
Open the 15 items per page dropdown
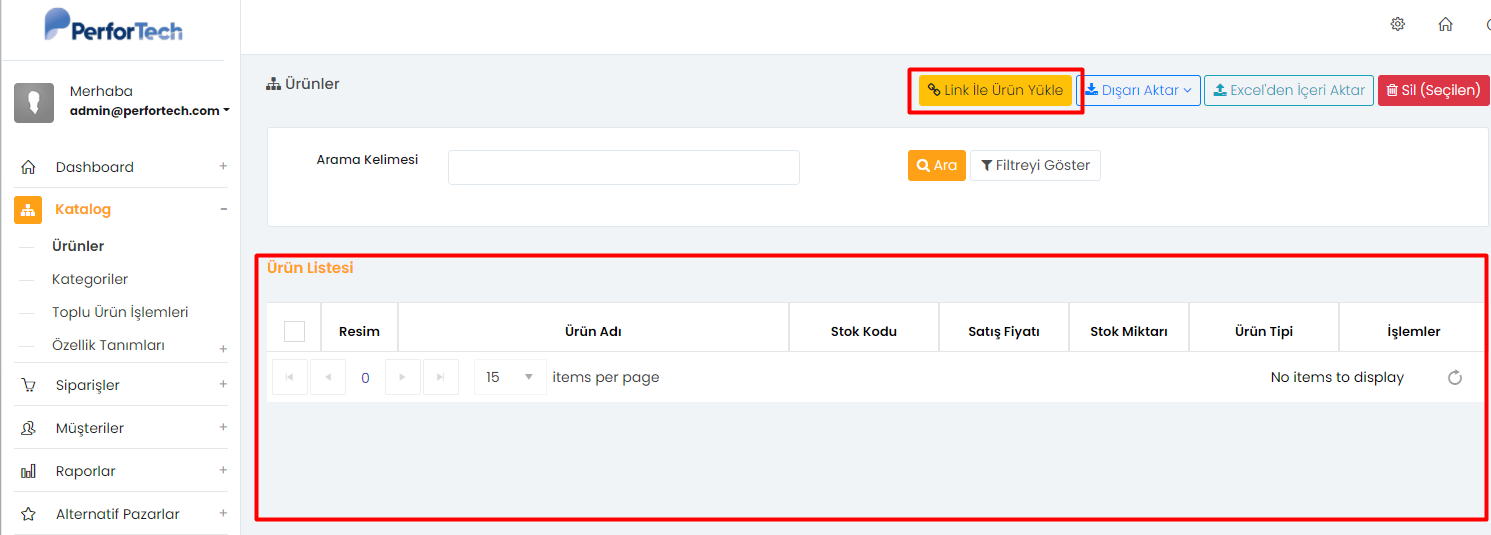tap(510, 377)
